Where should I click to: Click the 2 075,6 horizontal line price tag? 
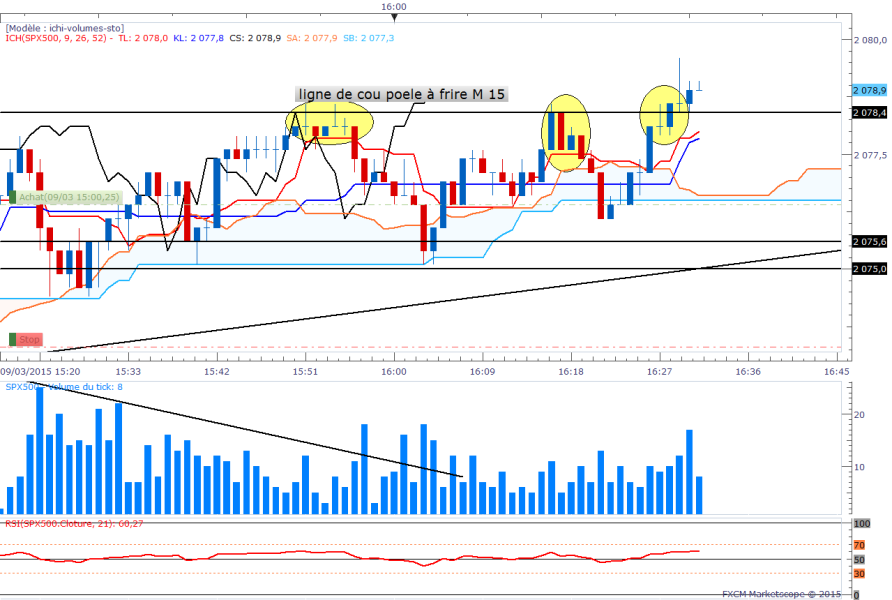coord(869,242)
